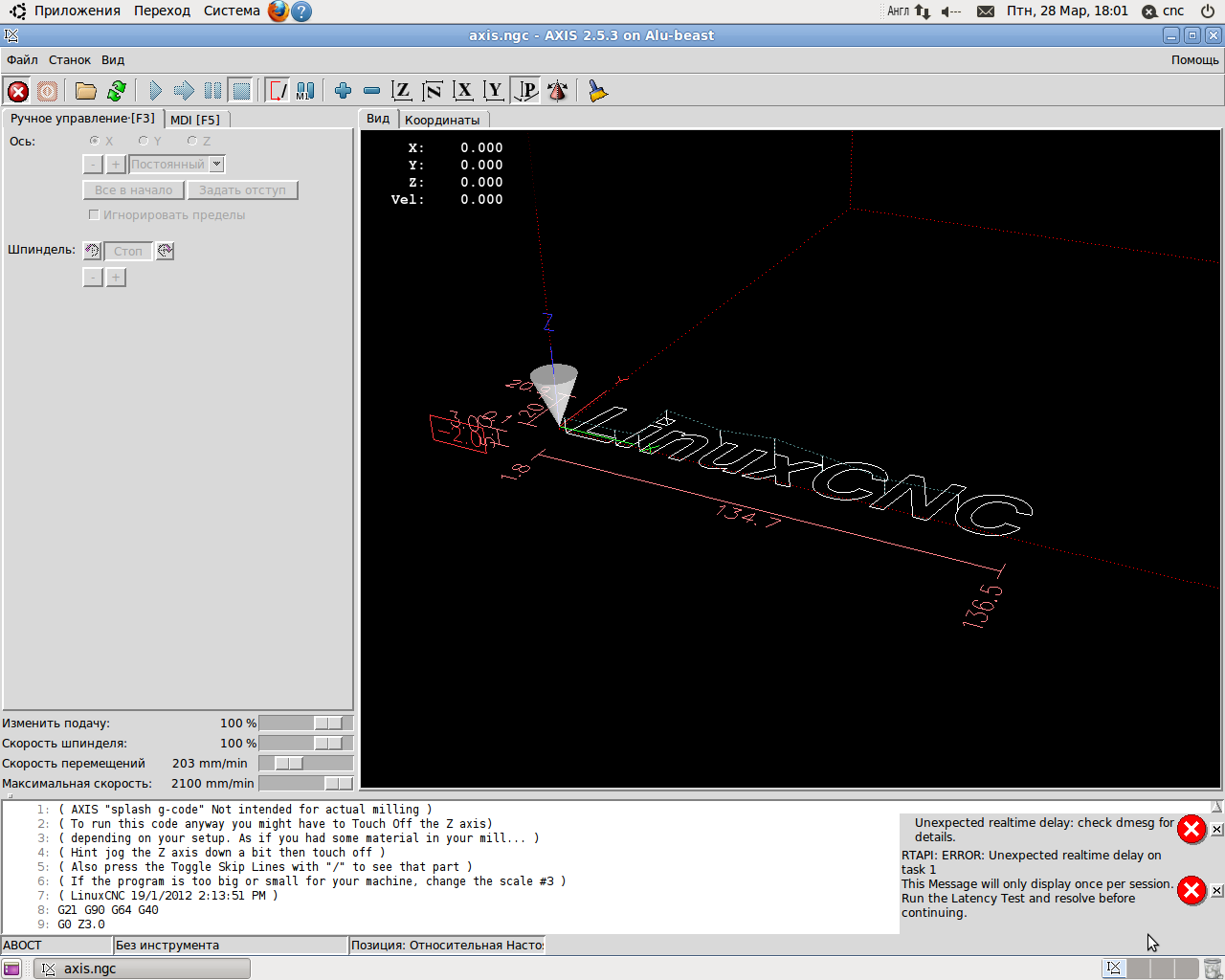Select the perspective view P icon
The height and width of the screenshot is (980, 1225).
point(526,91)
